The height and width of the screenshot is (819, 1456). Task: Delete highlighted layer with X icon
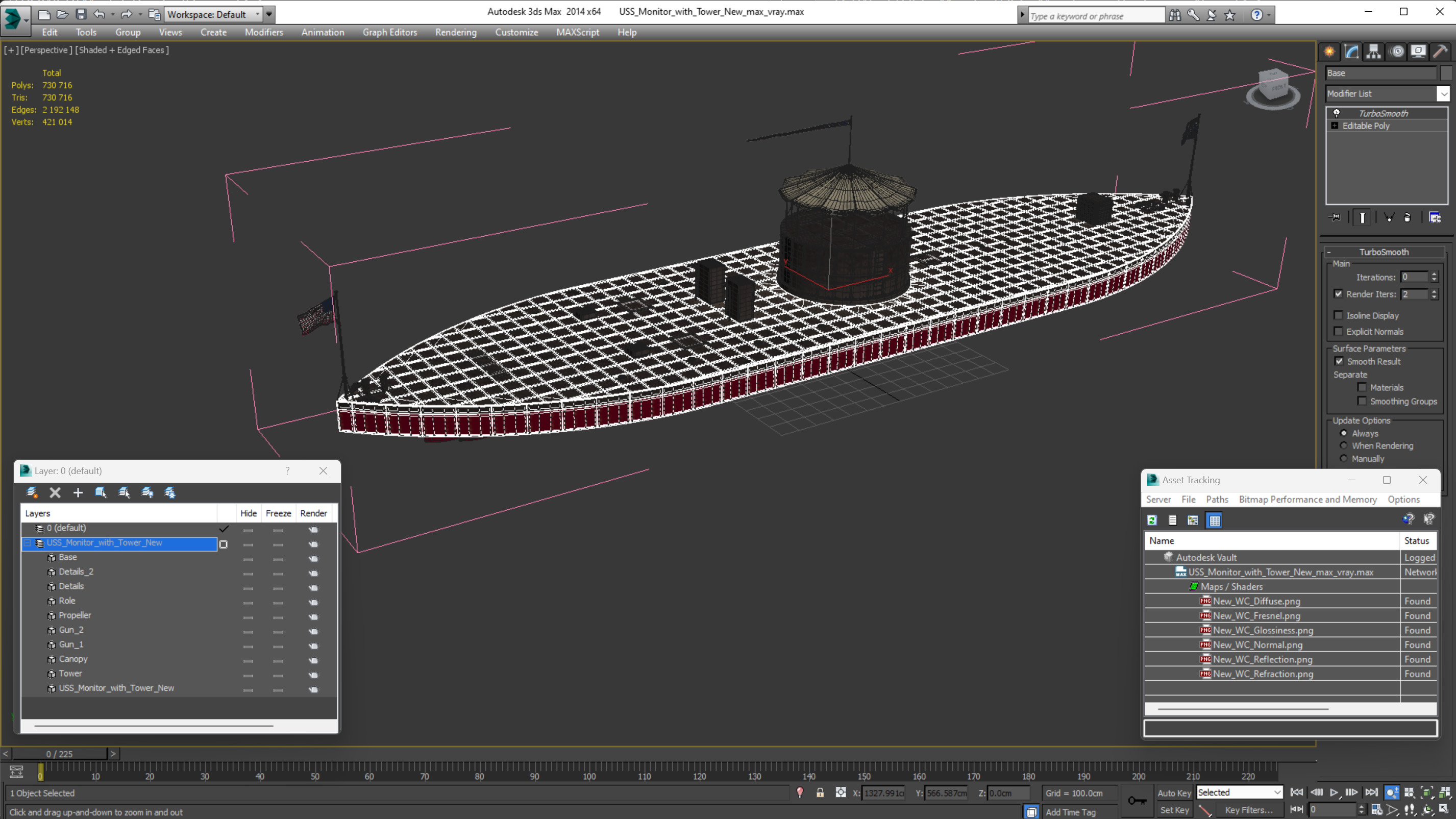[x=55, y=492]
